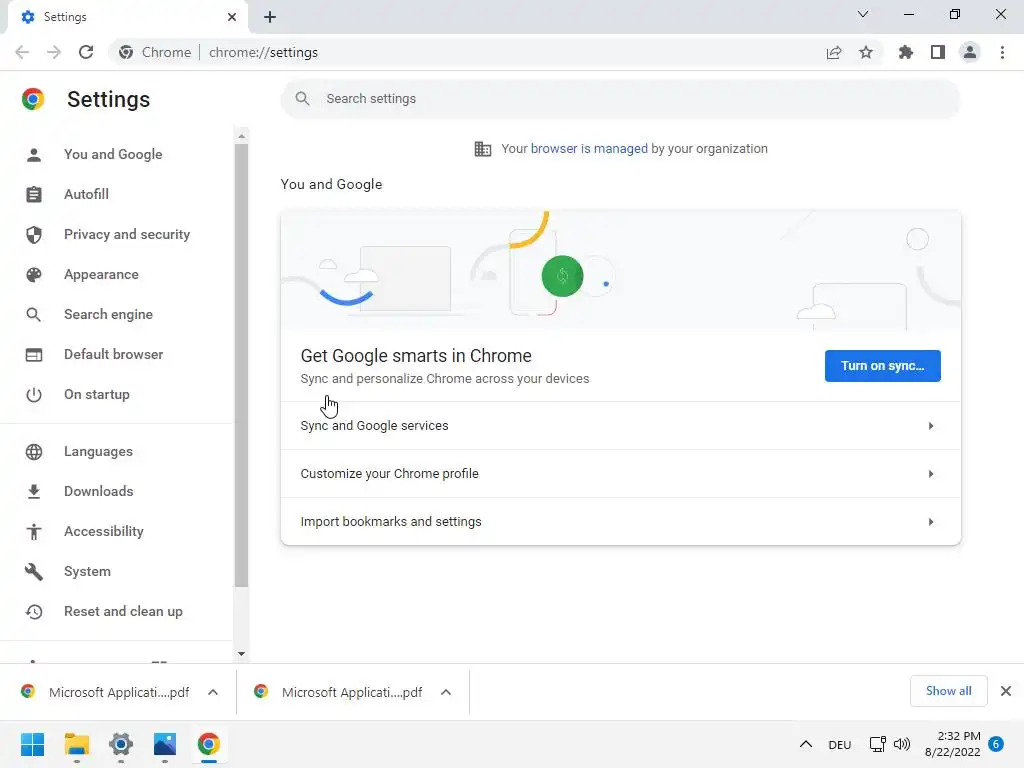The height and width of the screenshot is (768, 1024).
Task: Expand Customize your Chrome profile
Action: point(620,473)
